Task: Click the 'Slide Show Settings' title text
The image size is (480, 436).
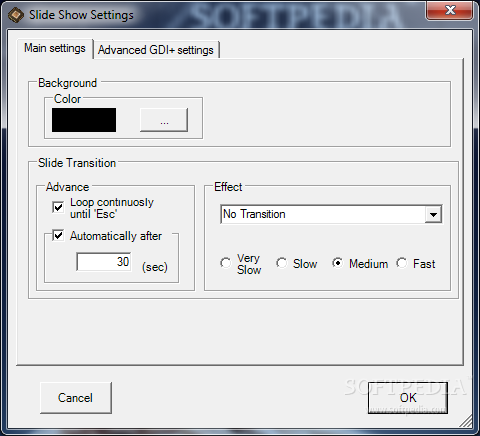Action: tap(81, 15)
